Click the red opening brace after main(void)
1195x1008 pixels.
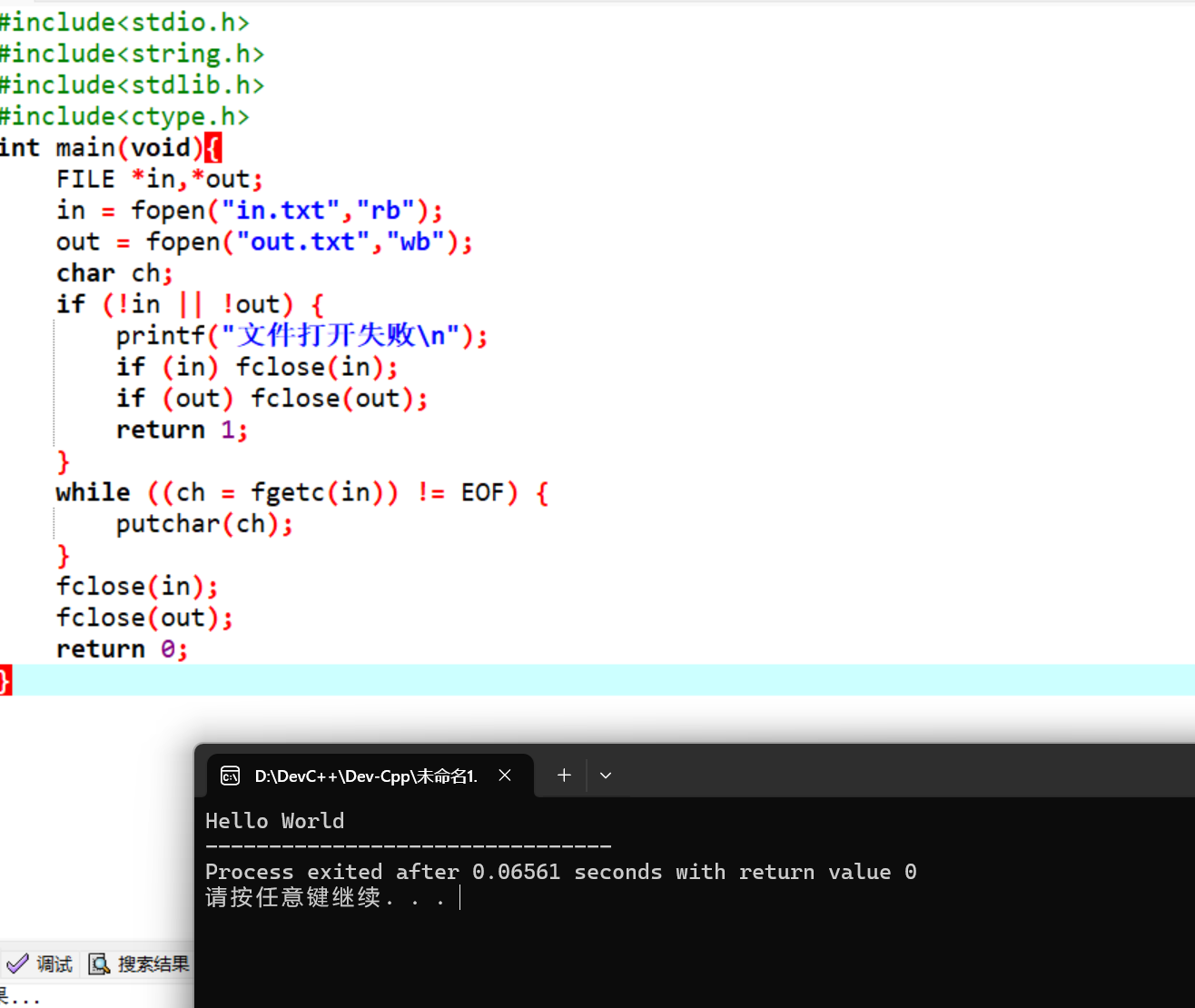tap(213, 147)
